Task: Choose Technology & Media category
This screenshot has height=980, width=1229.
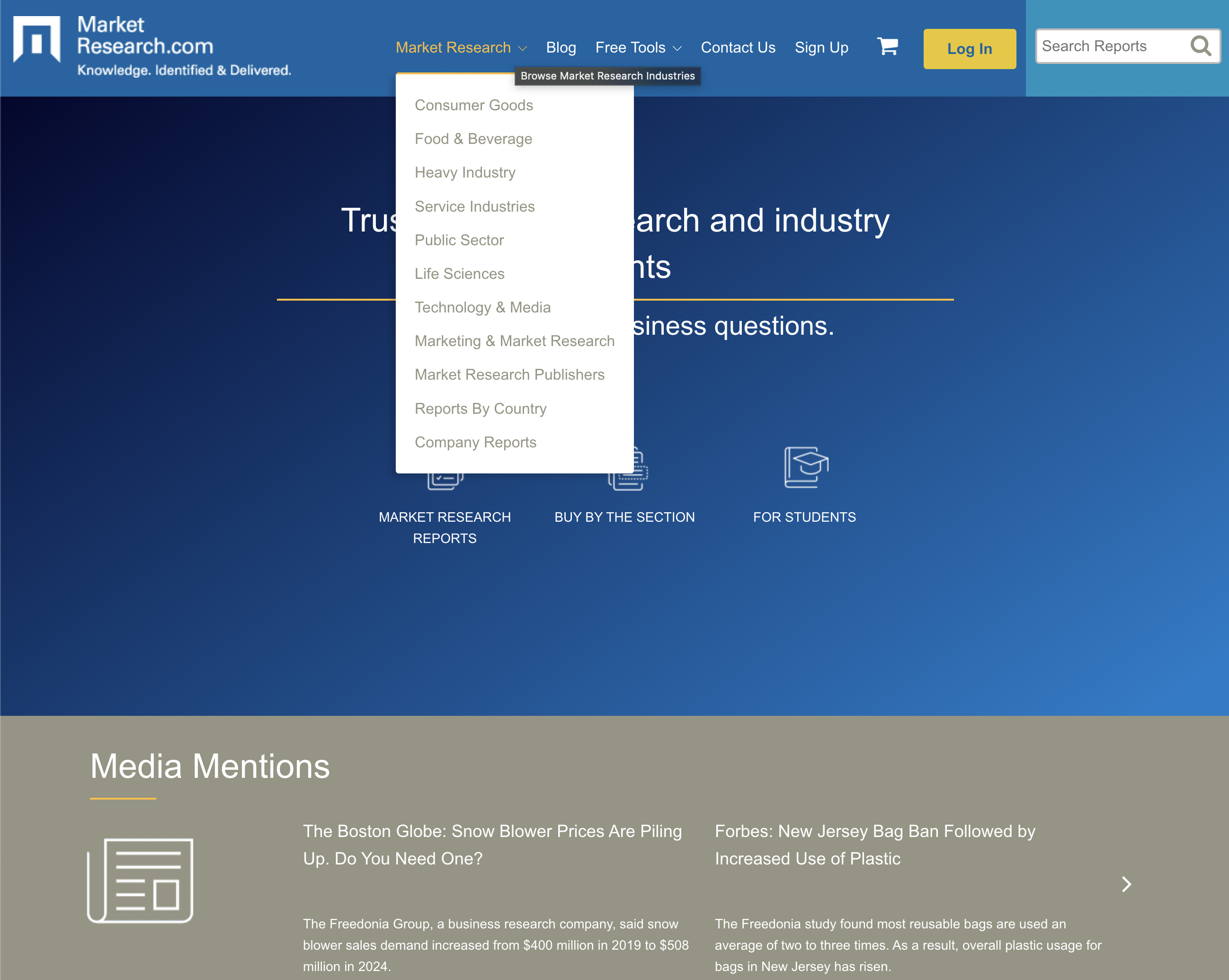Action: (483, 307)
